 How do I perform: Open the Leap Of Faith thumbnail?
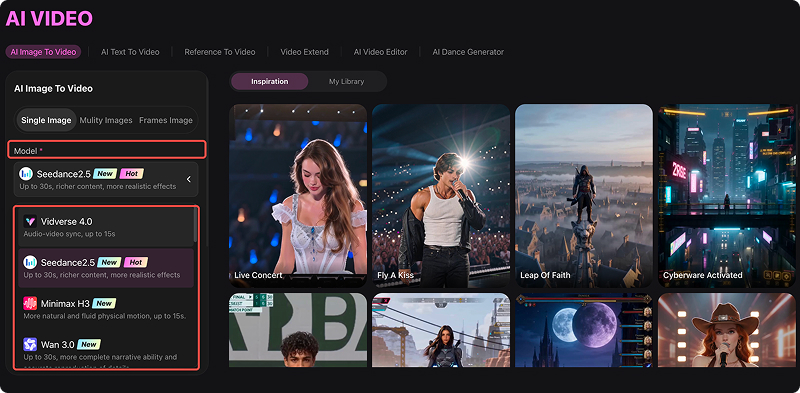[584, 196]
